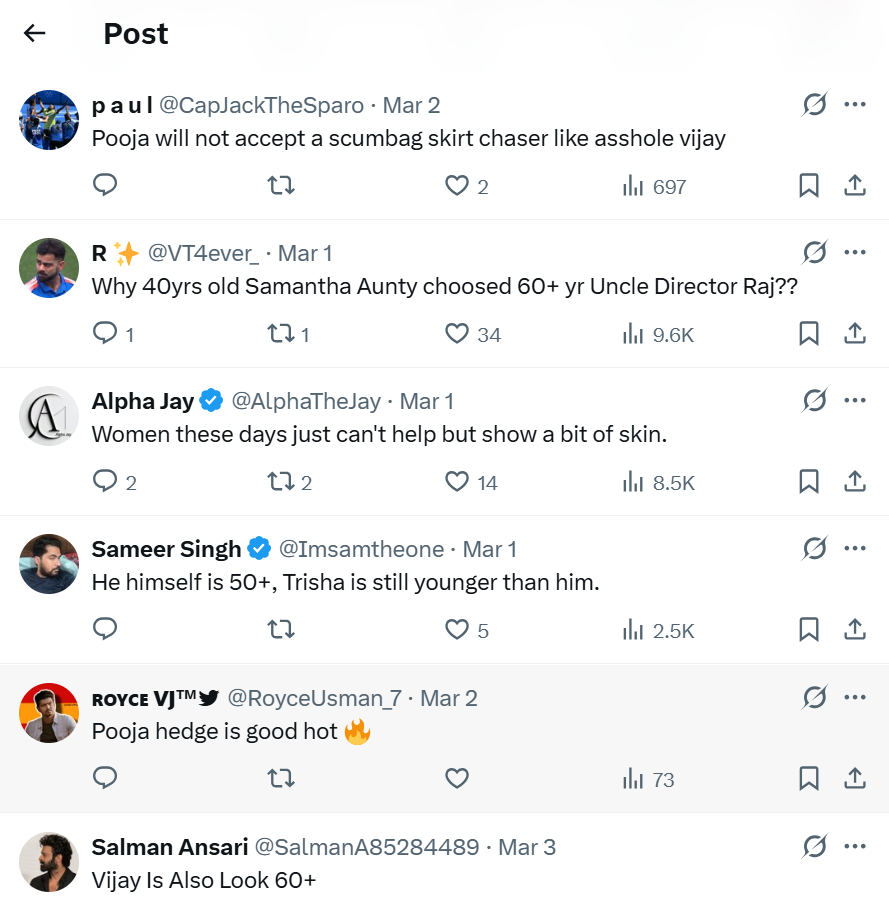The height and width of the screenshot is (898, 889).
Task: Share Sameer Singh's post
Action: [855, 630]
